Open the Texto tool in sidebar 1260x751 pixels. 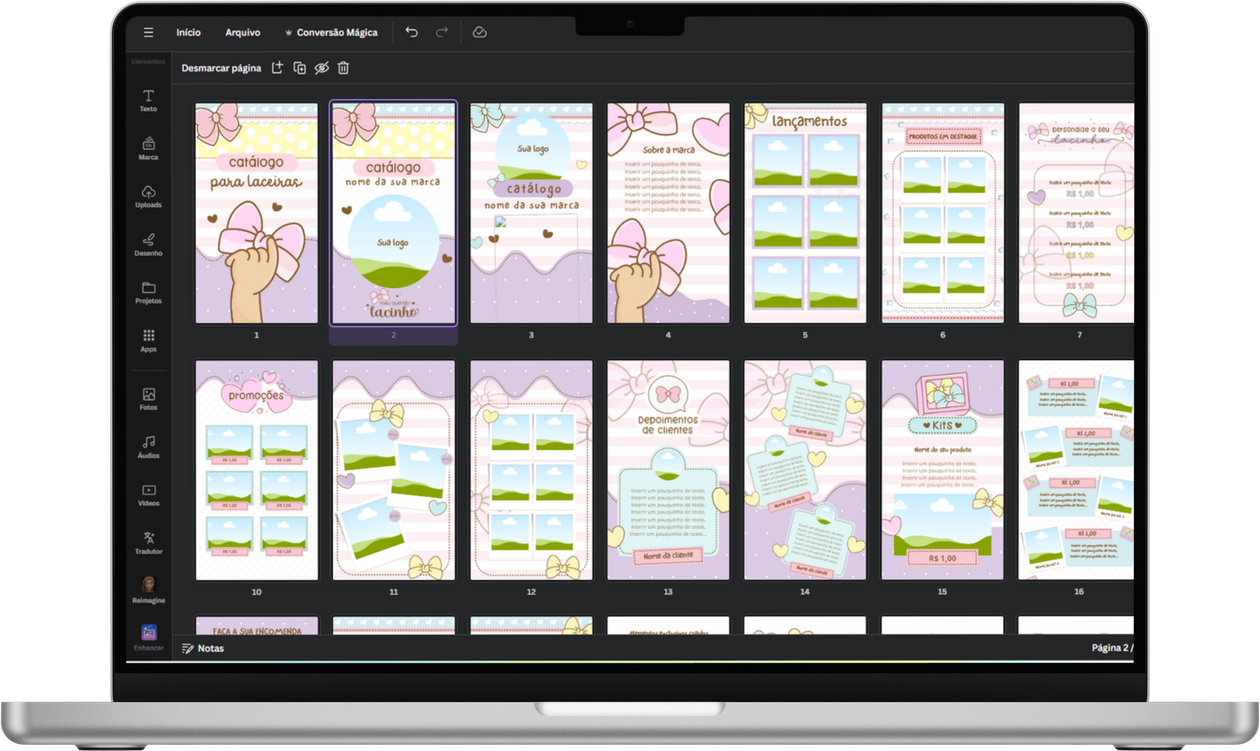[x=148, y=99]
